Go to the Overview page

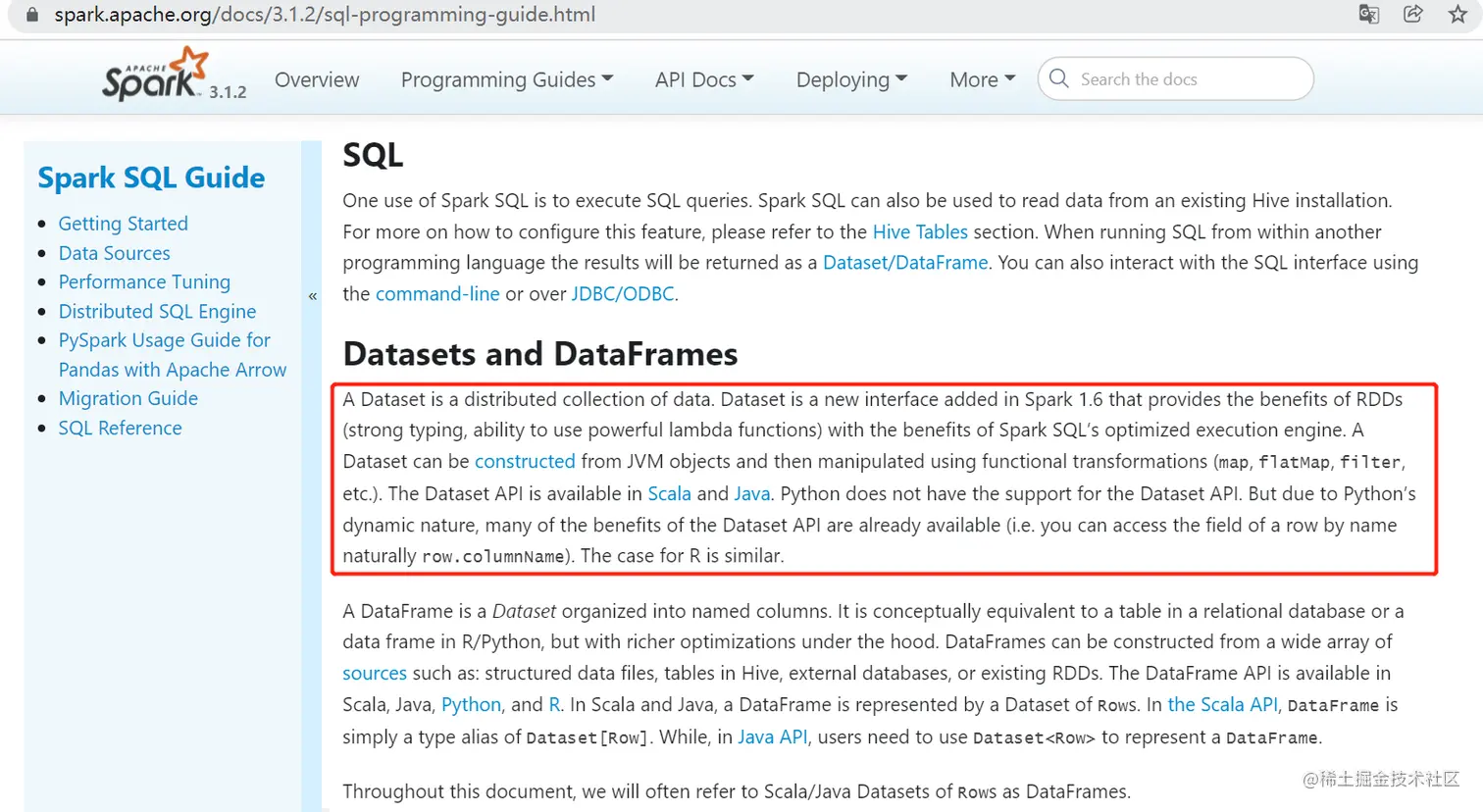[317, 79]
